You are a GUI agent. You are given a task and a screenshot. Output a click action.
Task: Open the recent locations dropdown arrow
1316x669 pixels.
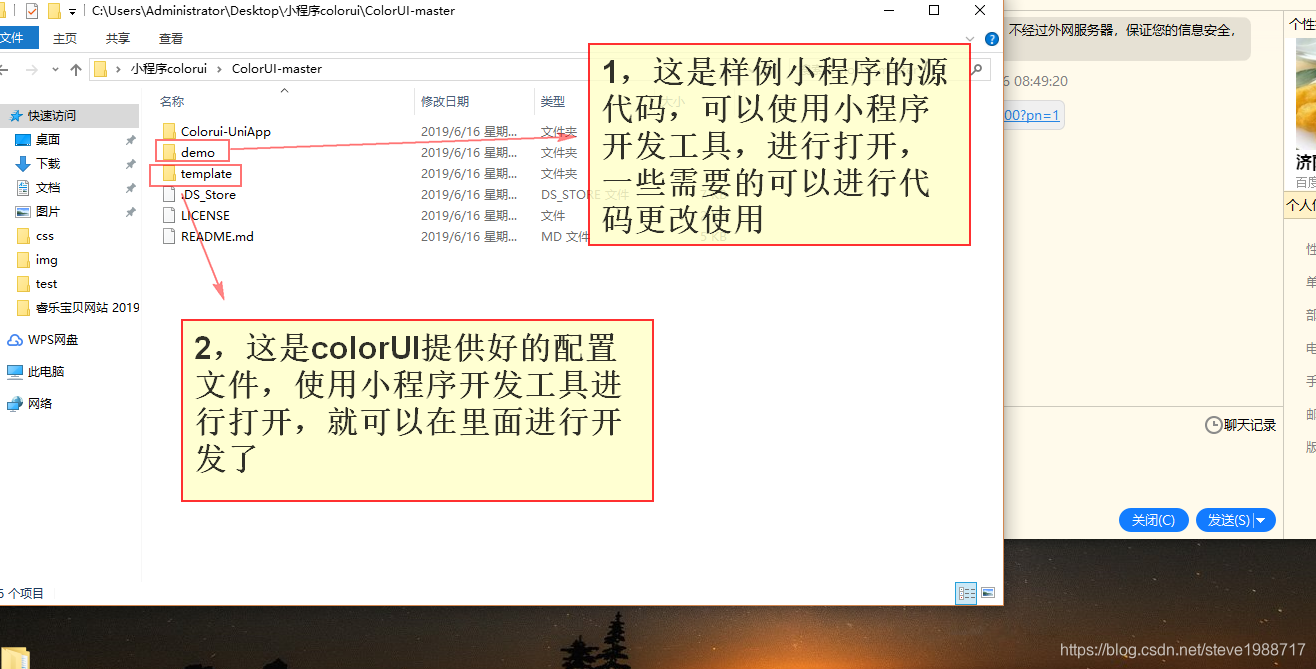pyautogui.click(x=53, y=70)
